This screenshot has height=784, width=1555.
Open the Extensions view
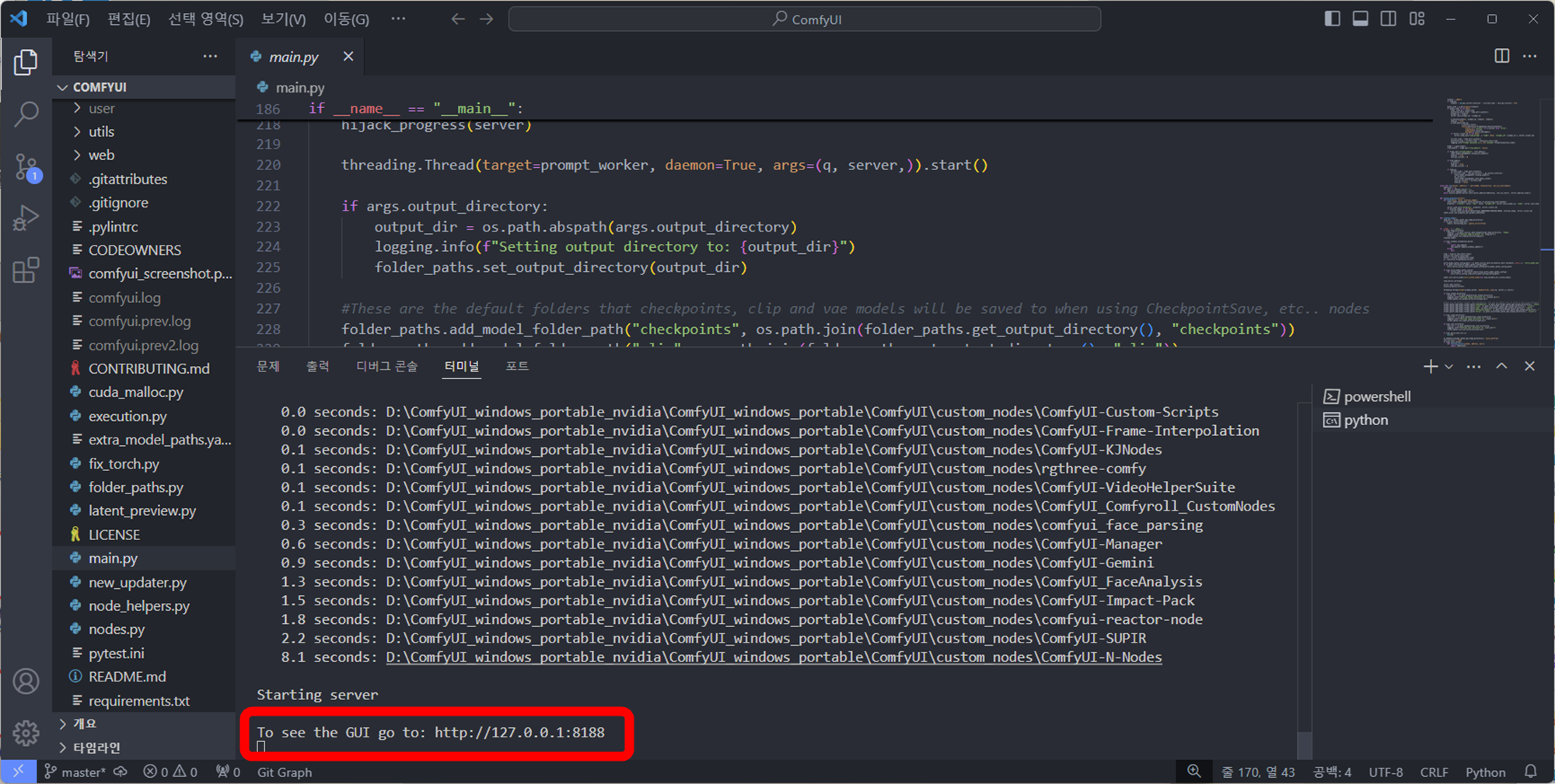click(26, 270)
